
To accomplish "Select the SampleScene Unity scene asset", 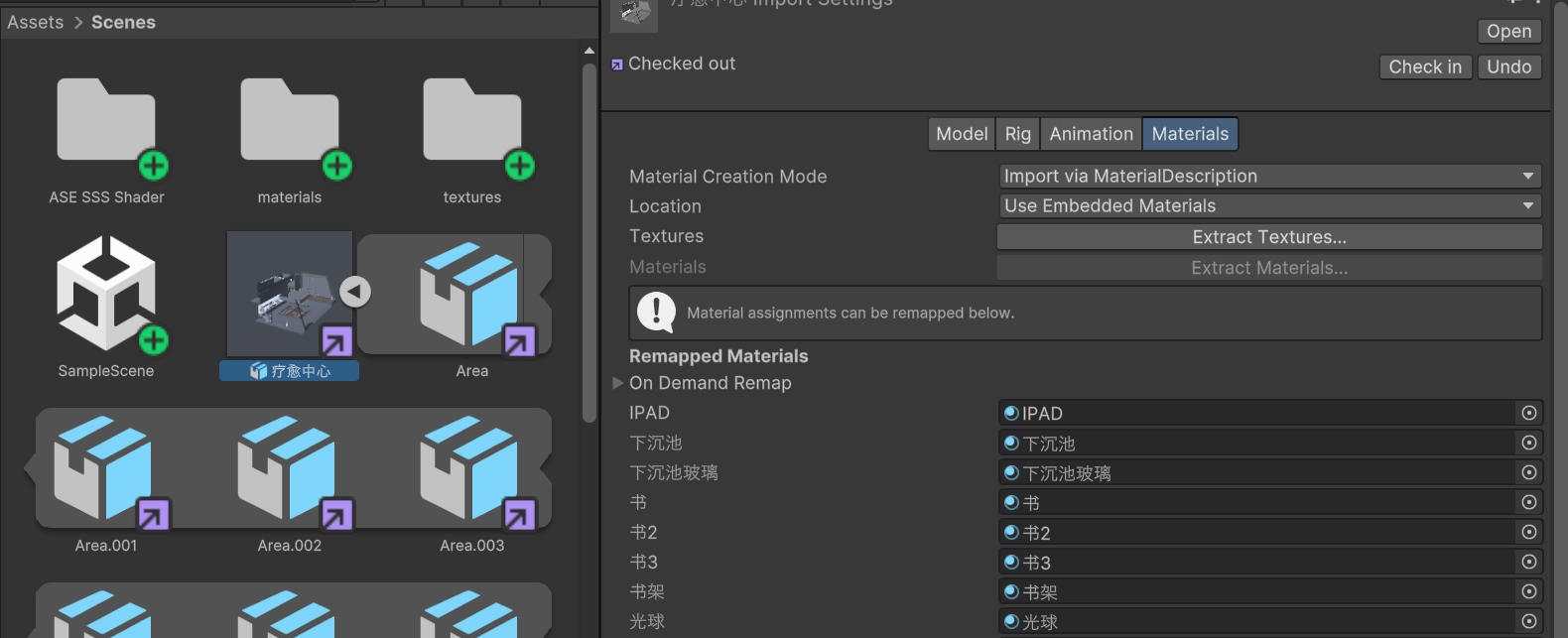I will (106, 294).
